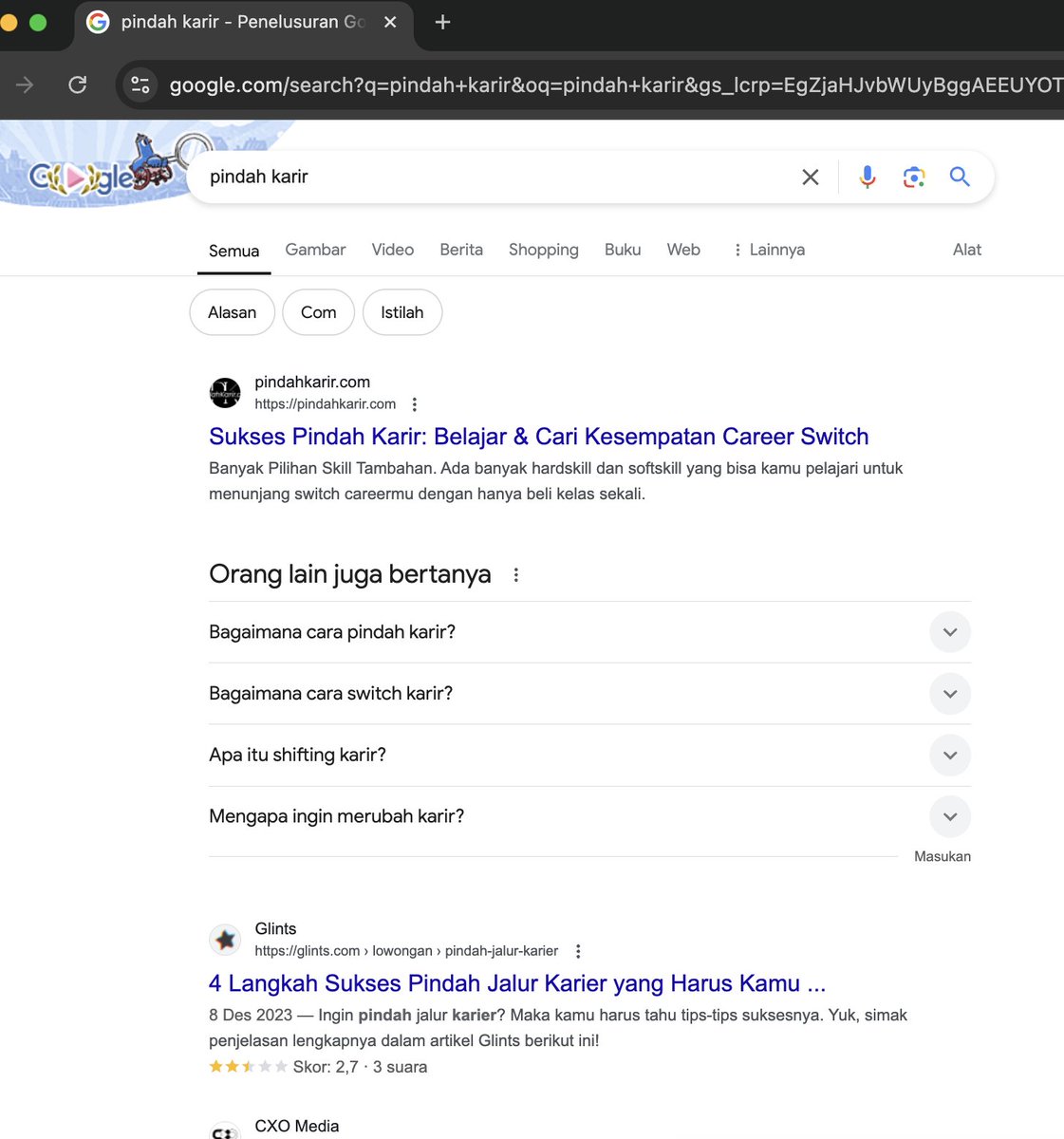Apply the Com filter chip

click(x=319, y=312)
